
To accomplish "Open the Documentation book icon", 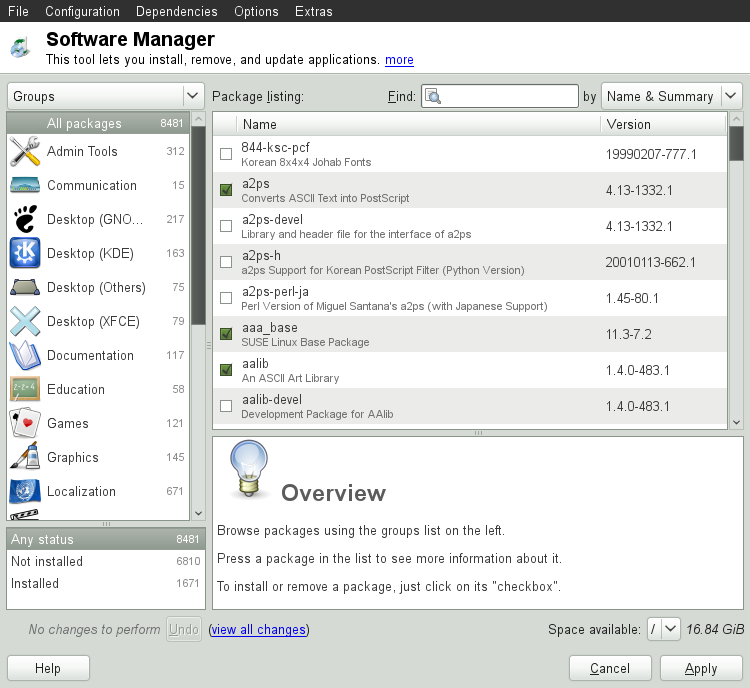I will pyautogui.click(x=24, y=356).
